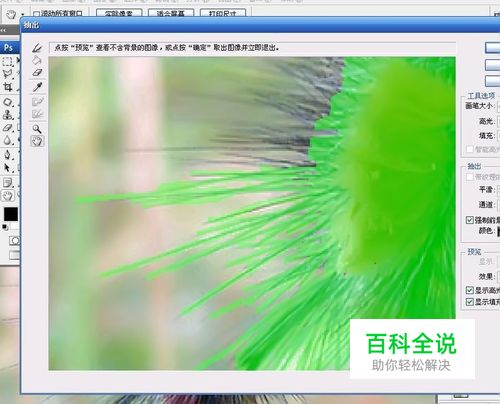
Task: Pick the Crop tool in Photoshop toolbar
Action: coord(7,87)
